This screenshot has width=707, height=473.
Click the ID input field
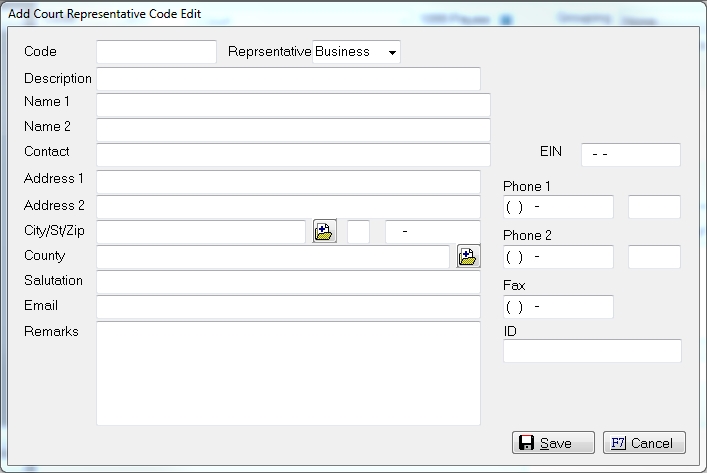pos(592,351)
